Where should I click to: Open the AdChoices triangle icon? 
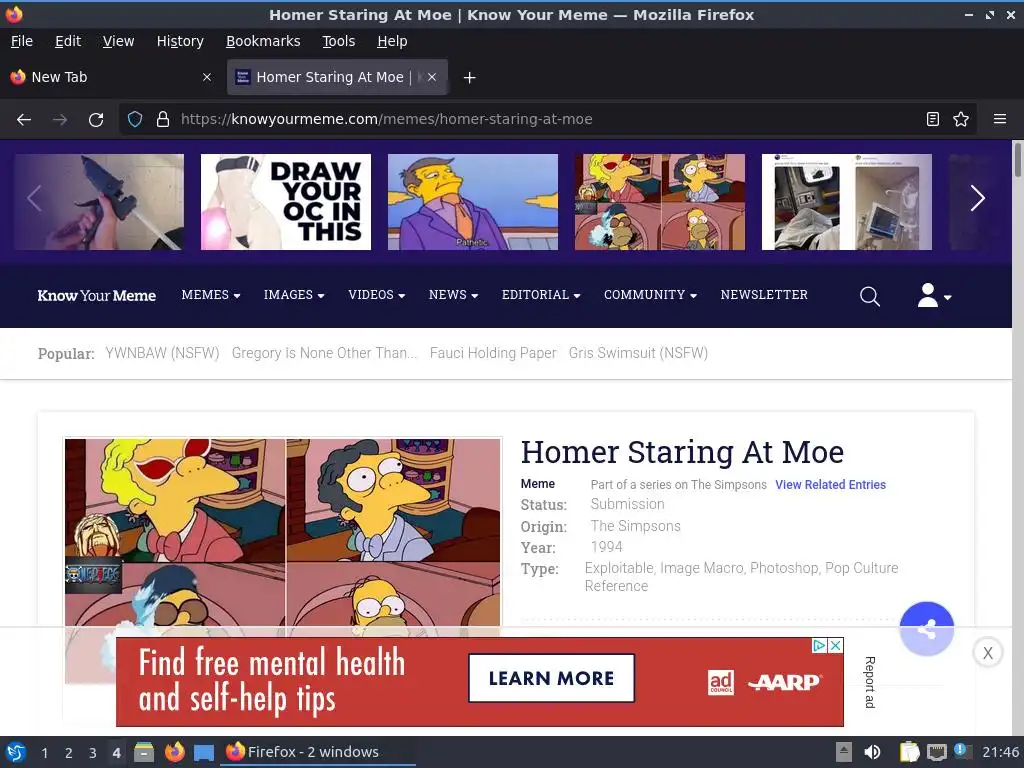click(x=820, y=645)
